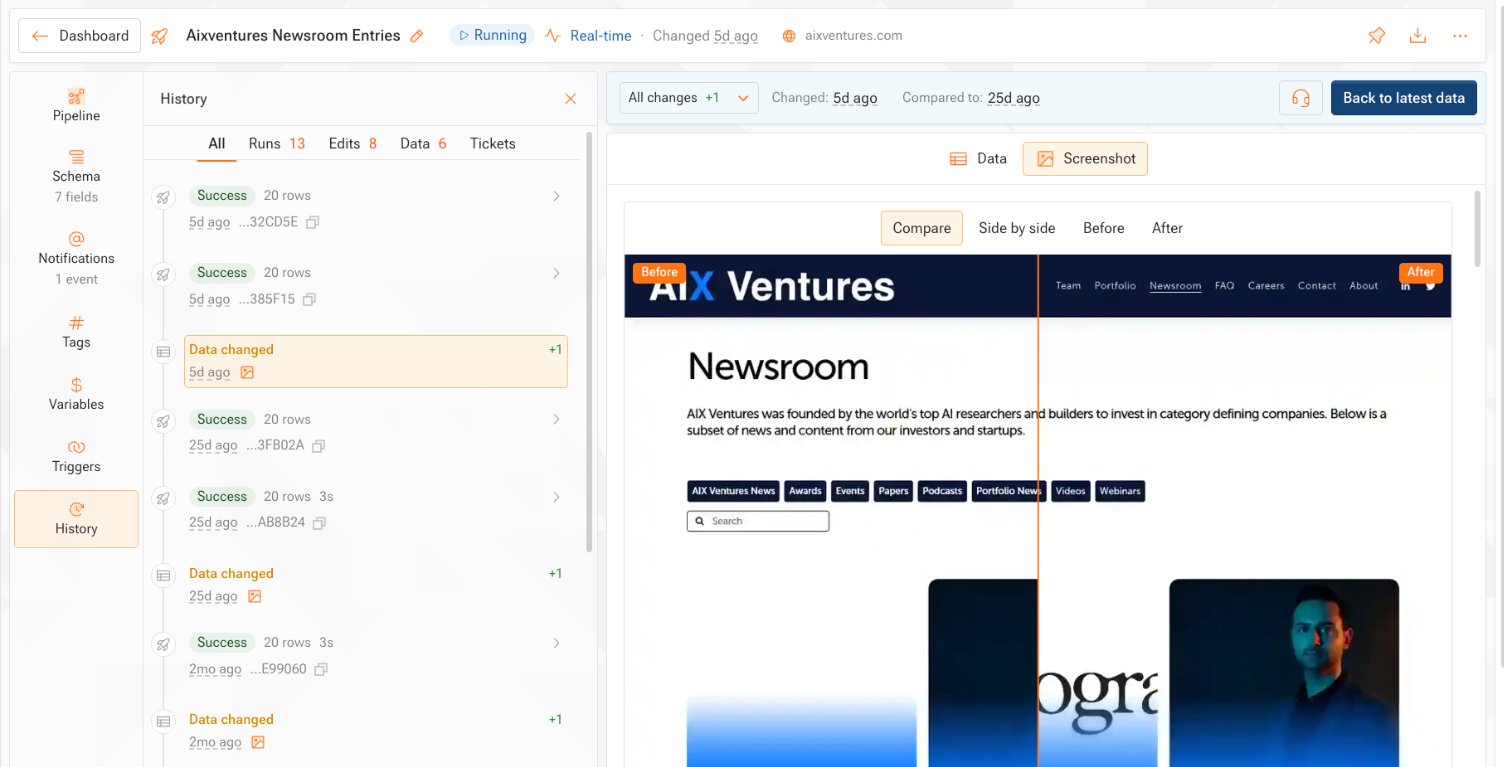Screen dimensions: 1504x767
Task: Switch to the Data history tab
Action: pos(423,143)
